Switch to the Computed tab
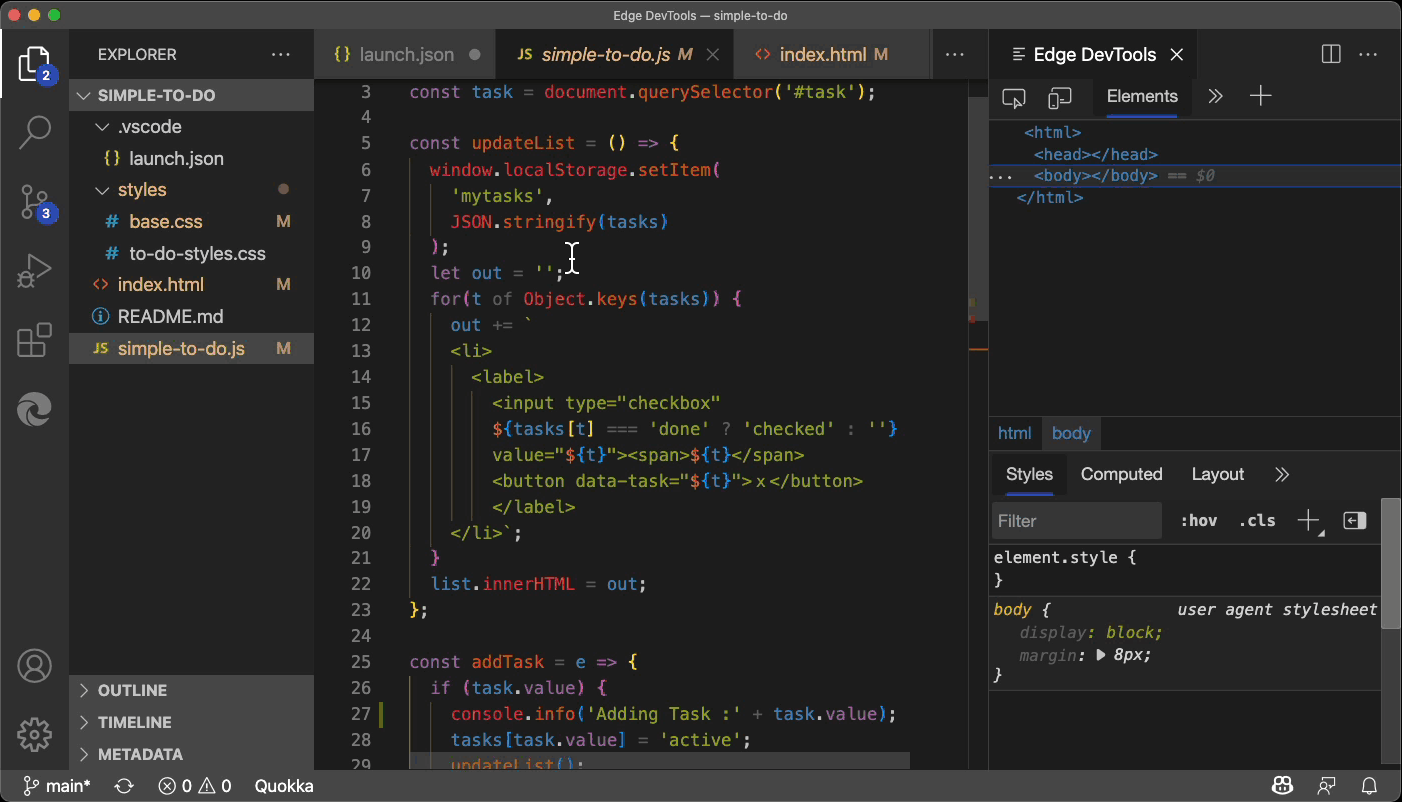The height and width of the screenshot is (802, 1402). (1121, 475)
